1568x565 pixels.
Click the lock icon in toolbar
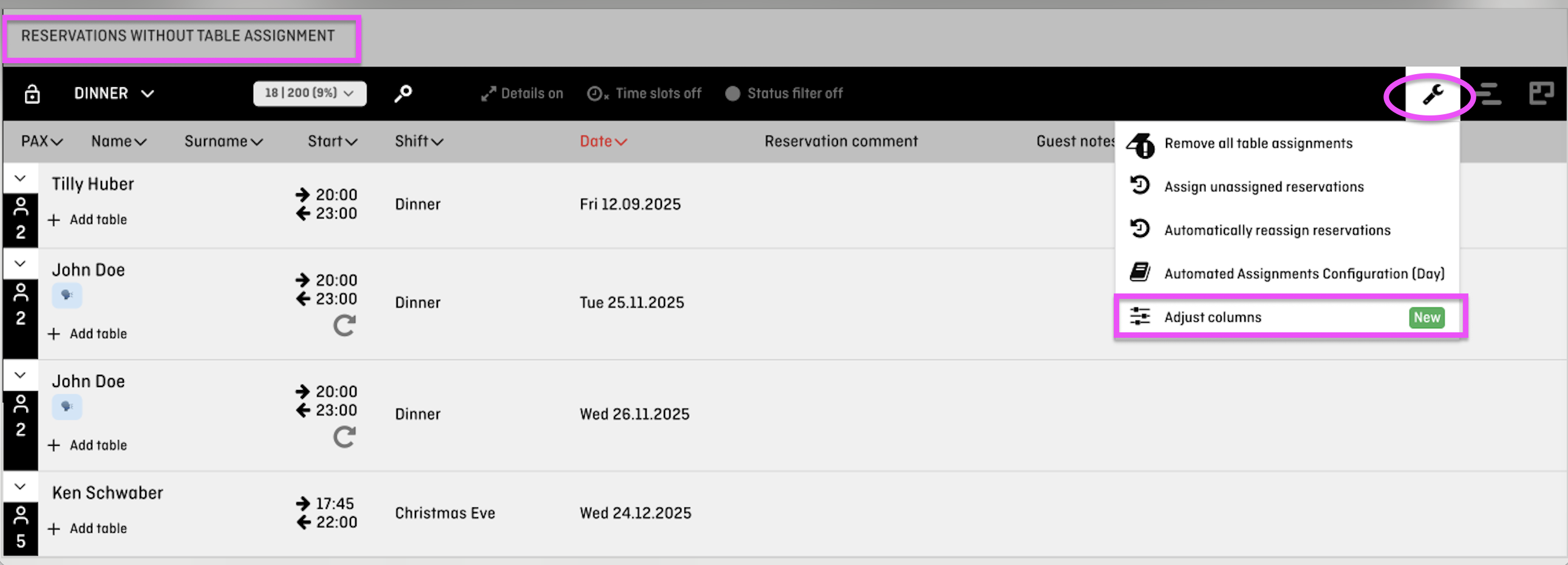[32, 94]
